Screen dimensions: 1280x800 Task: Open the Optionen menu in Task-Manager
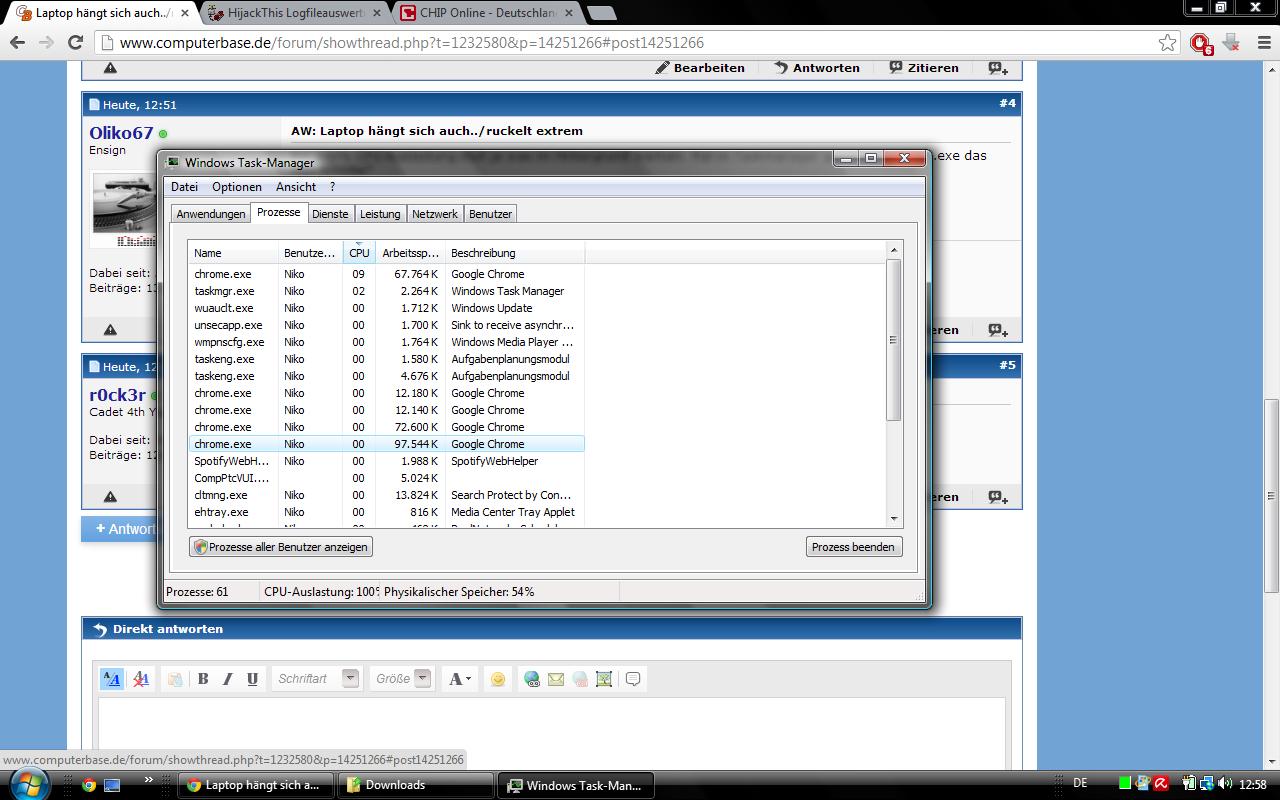tap(237, 187)
